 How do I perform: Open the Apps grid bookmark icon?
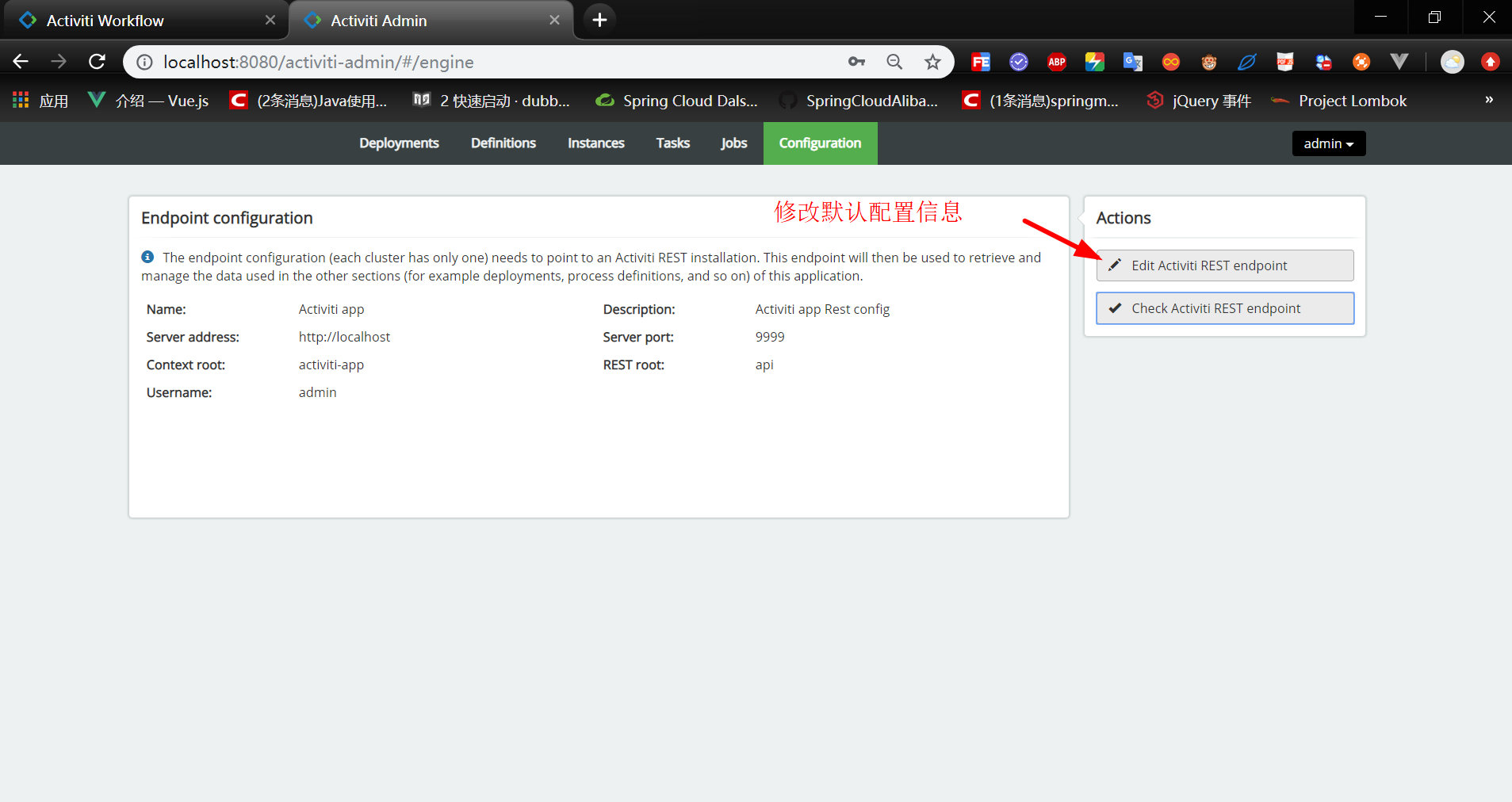[x=21, y=101]
